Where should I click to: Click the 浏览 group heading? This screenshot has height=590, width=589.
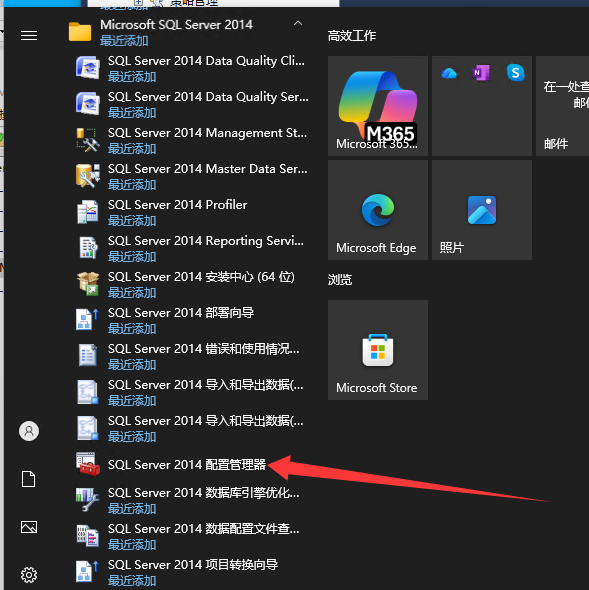(x=340, y=280)
